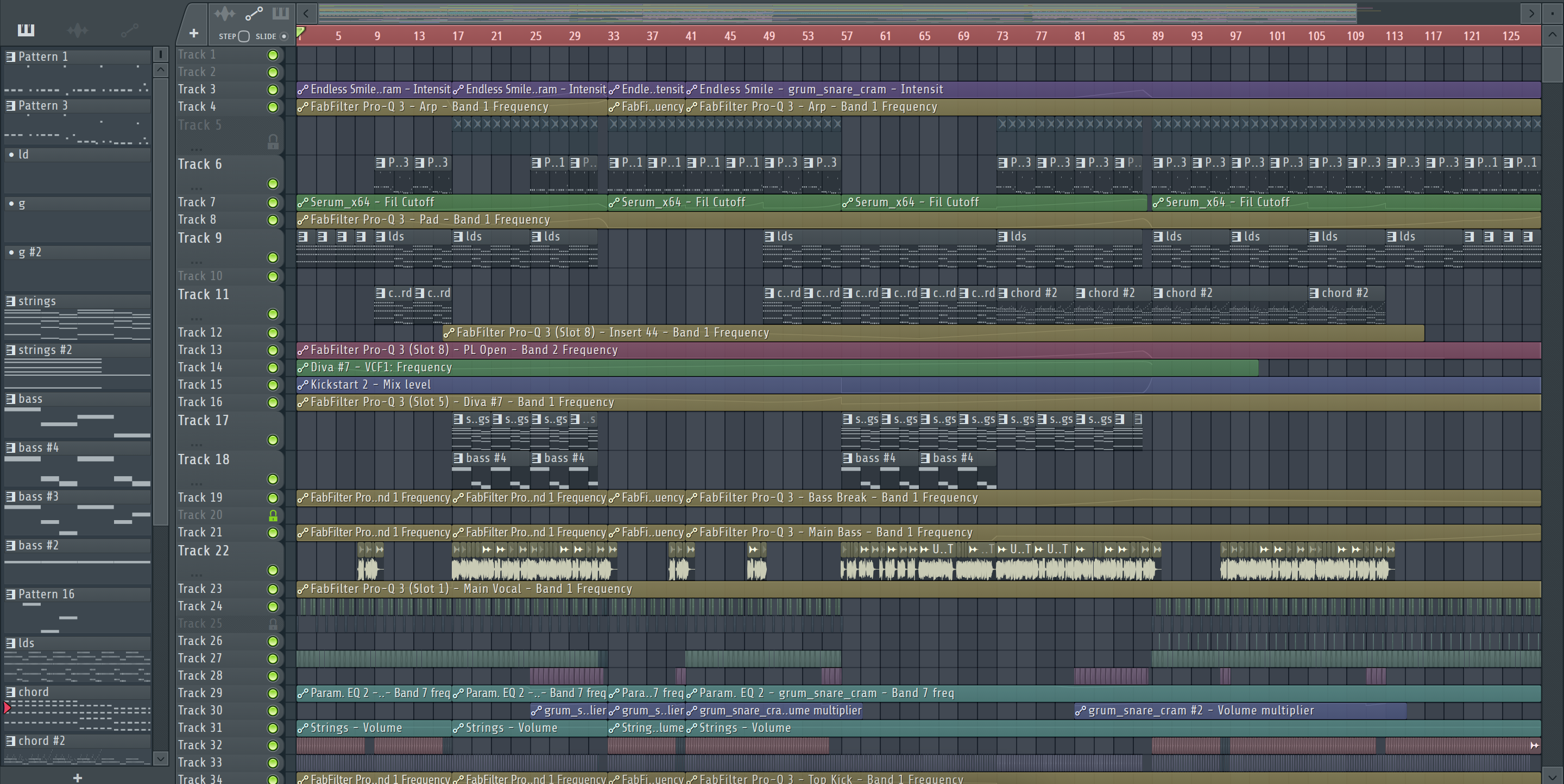1564x784 pixels.
Task: Click the lock on Track 20
Action: tap(273, 515)
